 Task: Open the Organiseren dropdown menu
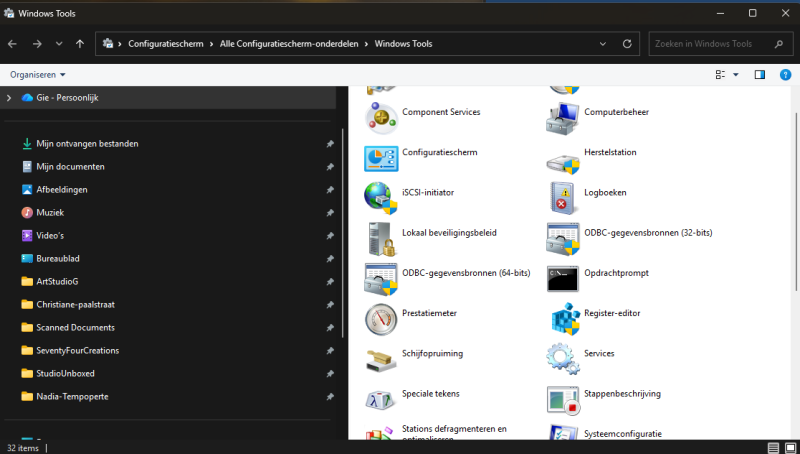point(38,74)
